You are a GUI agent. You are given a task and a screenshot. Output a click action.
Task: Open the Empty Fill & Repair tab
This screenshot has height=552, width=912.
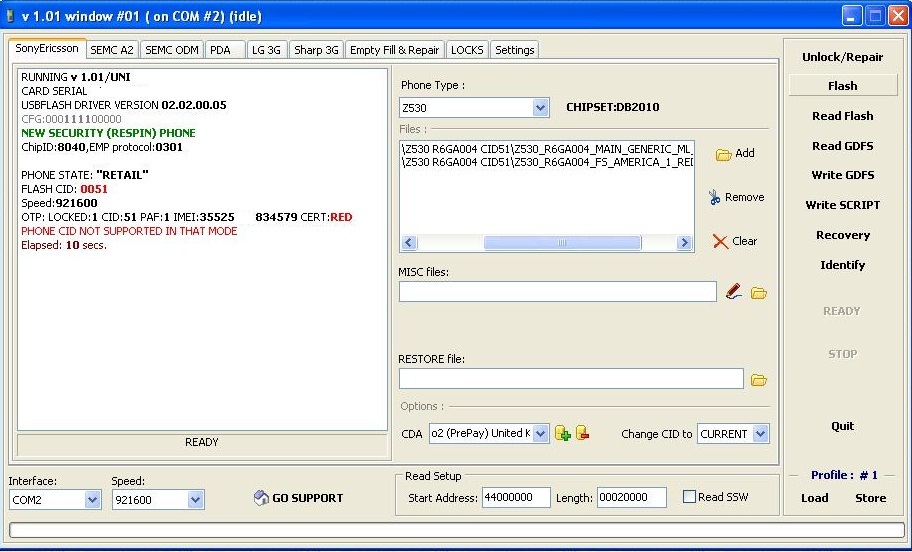coord(394,50)
